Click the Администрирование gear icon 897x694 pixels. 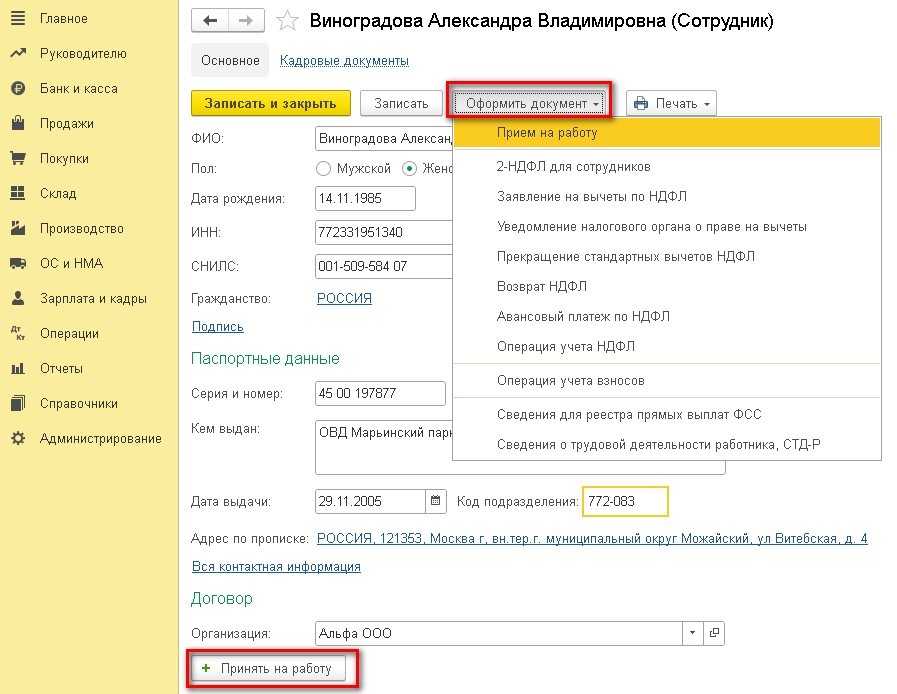click(18, 438)
